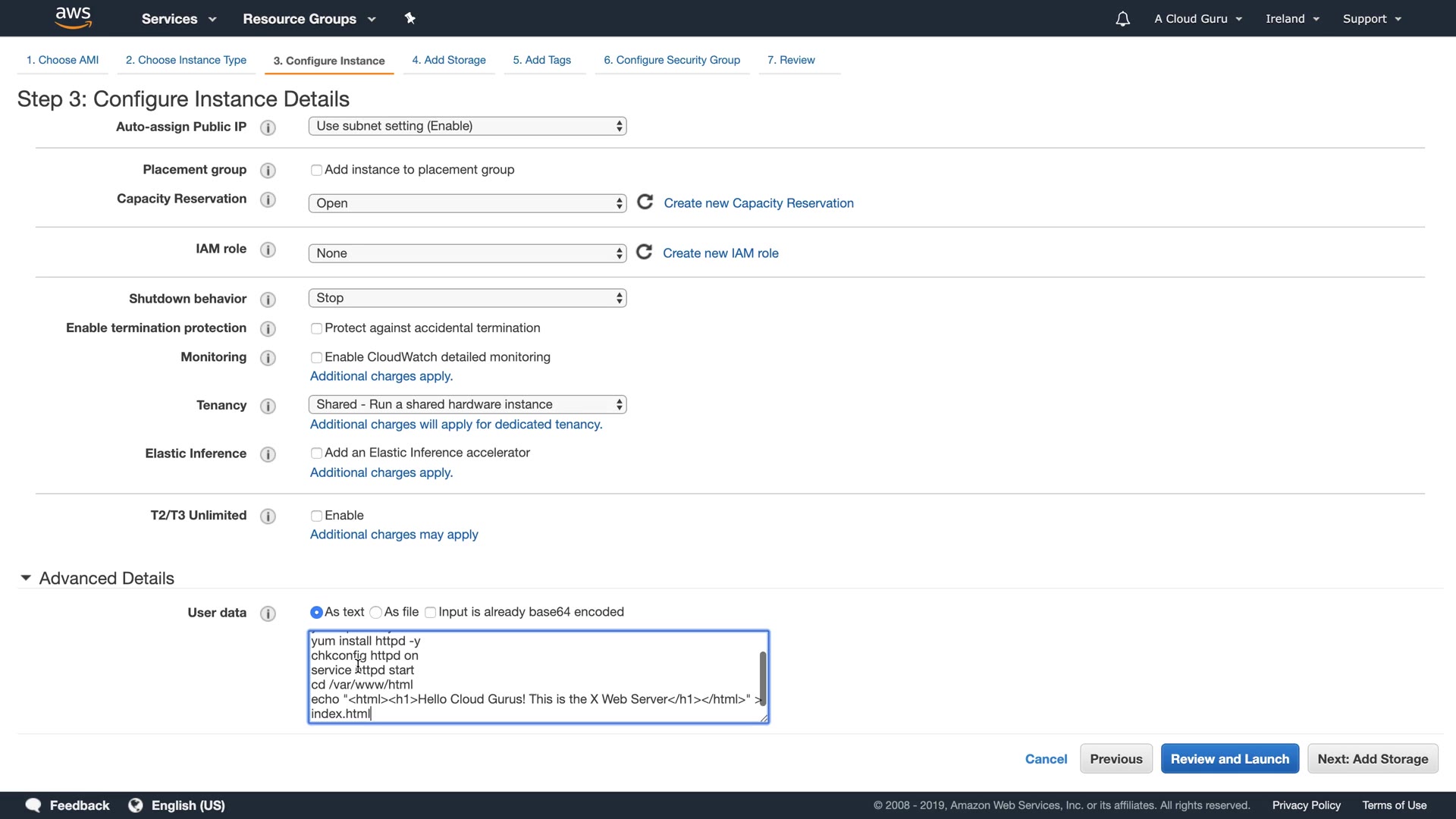
Task: Click Create new IAM role link
Action: click(720, 253)
